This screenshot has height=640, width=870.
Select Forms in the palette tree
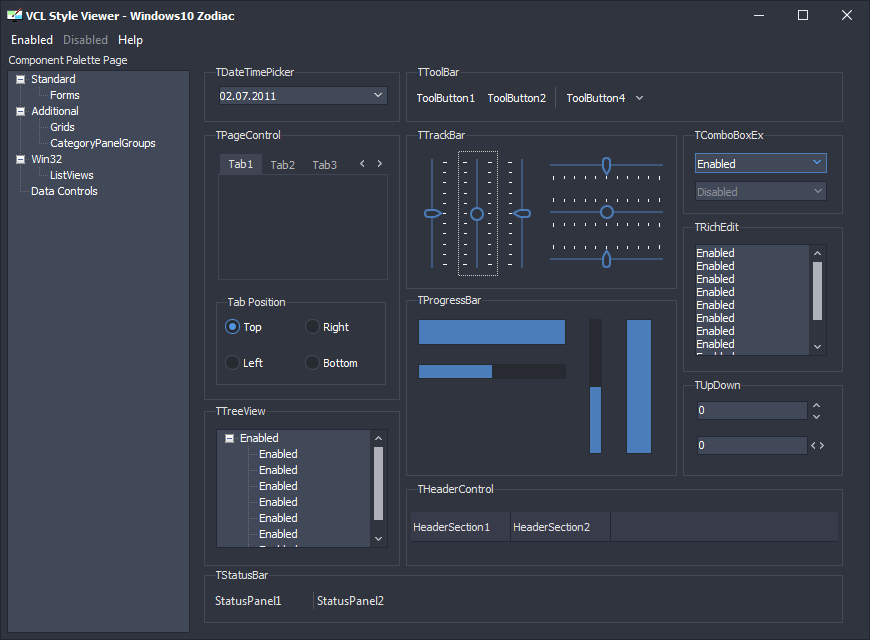pyautogui.click(x=65, y=95)
